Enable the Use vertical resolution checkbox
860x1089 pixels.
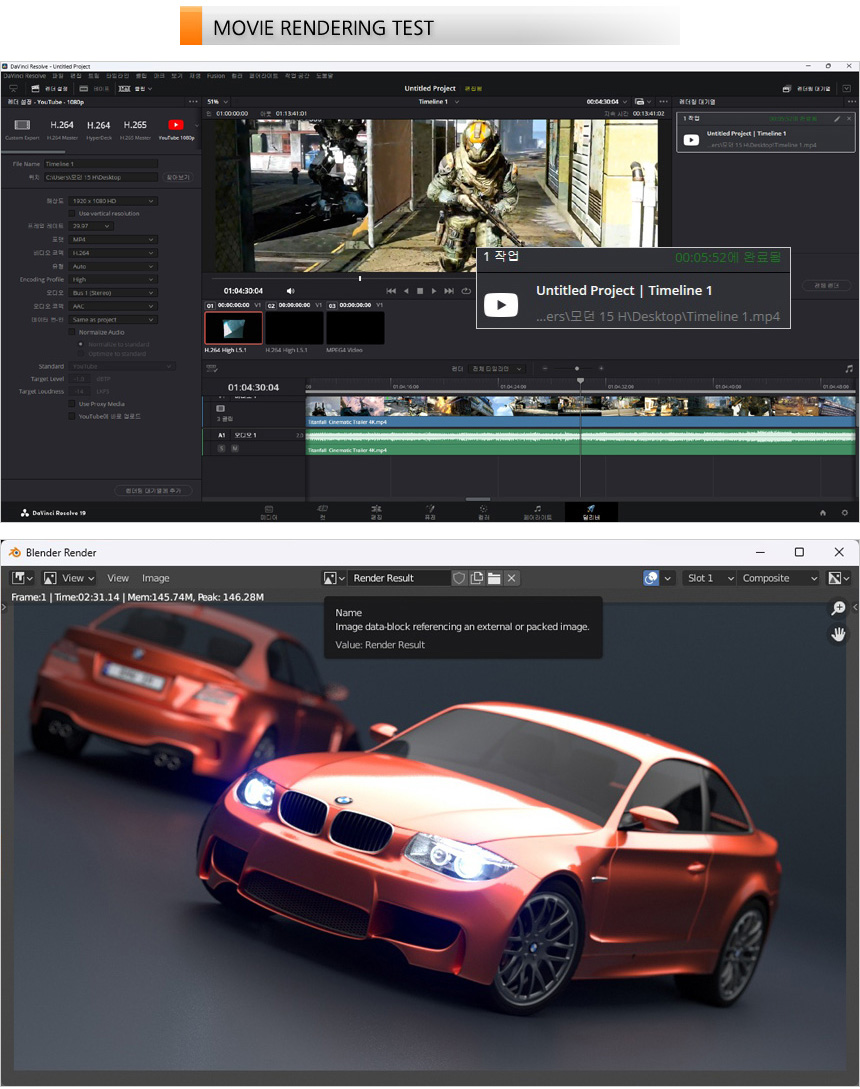(x=72, y=213)
